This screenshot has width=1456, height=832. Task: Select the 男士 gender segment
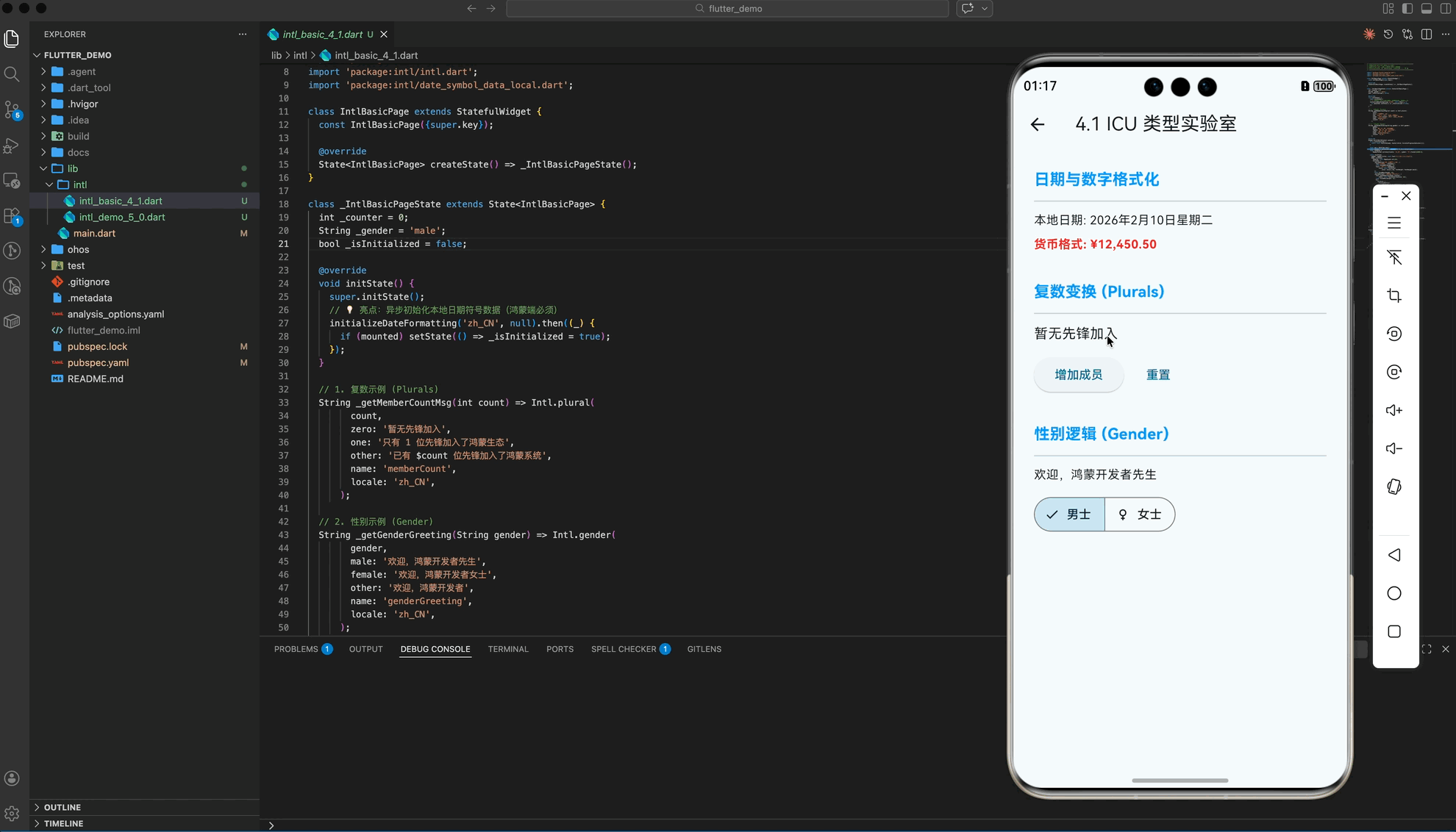(1069, 514)
